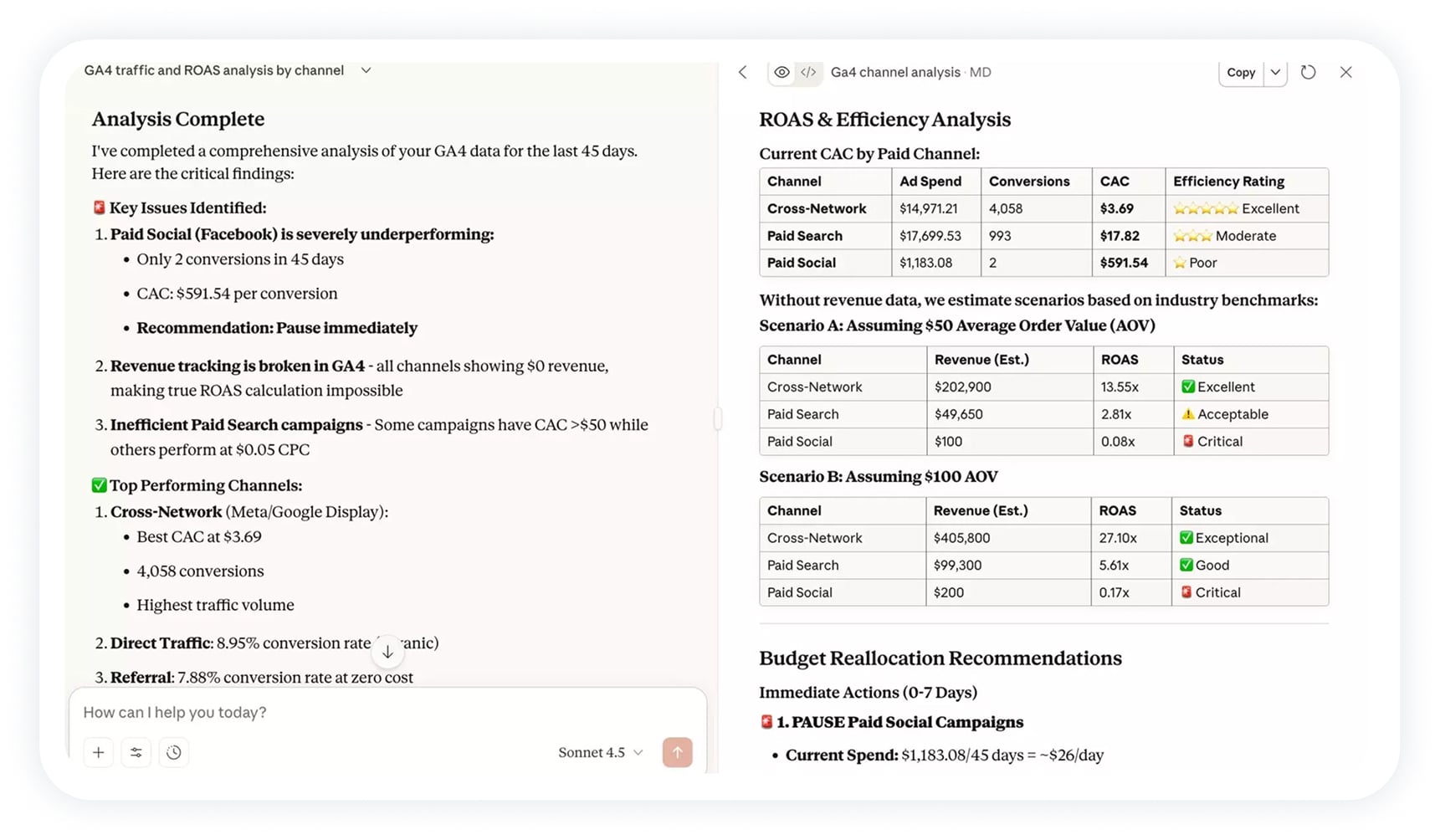
Task: Switch to code view with brackets icon
Action: (x=808, y=72)
